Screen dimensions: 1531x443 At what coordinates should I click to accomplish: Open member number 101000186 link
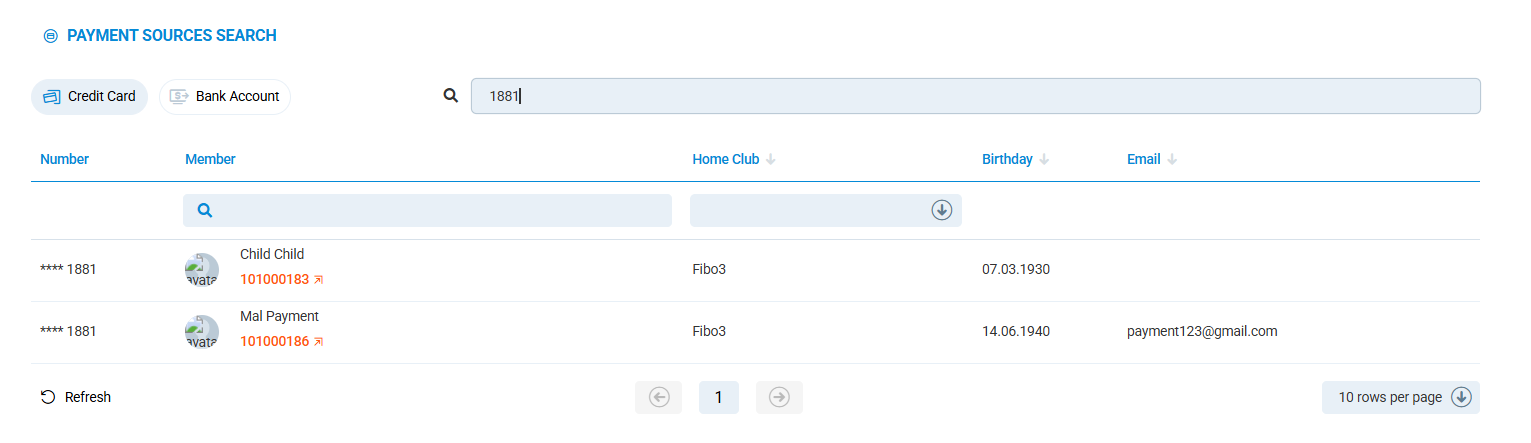tap(274, 342)
